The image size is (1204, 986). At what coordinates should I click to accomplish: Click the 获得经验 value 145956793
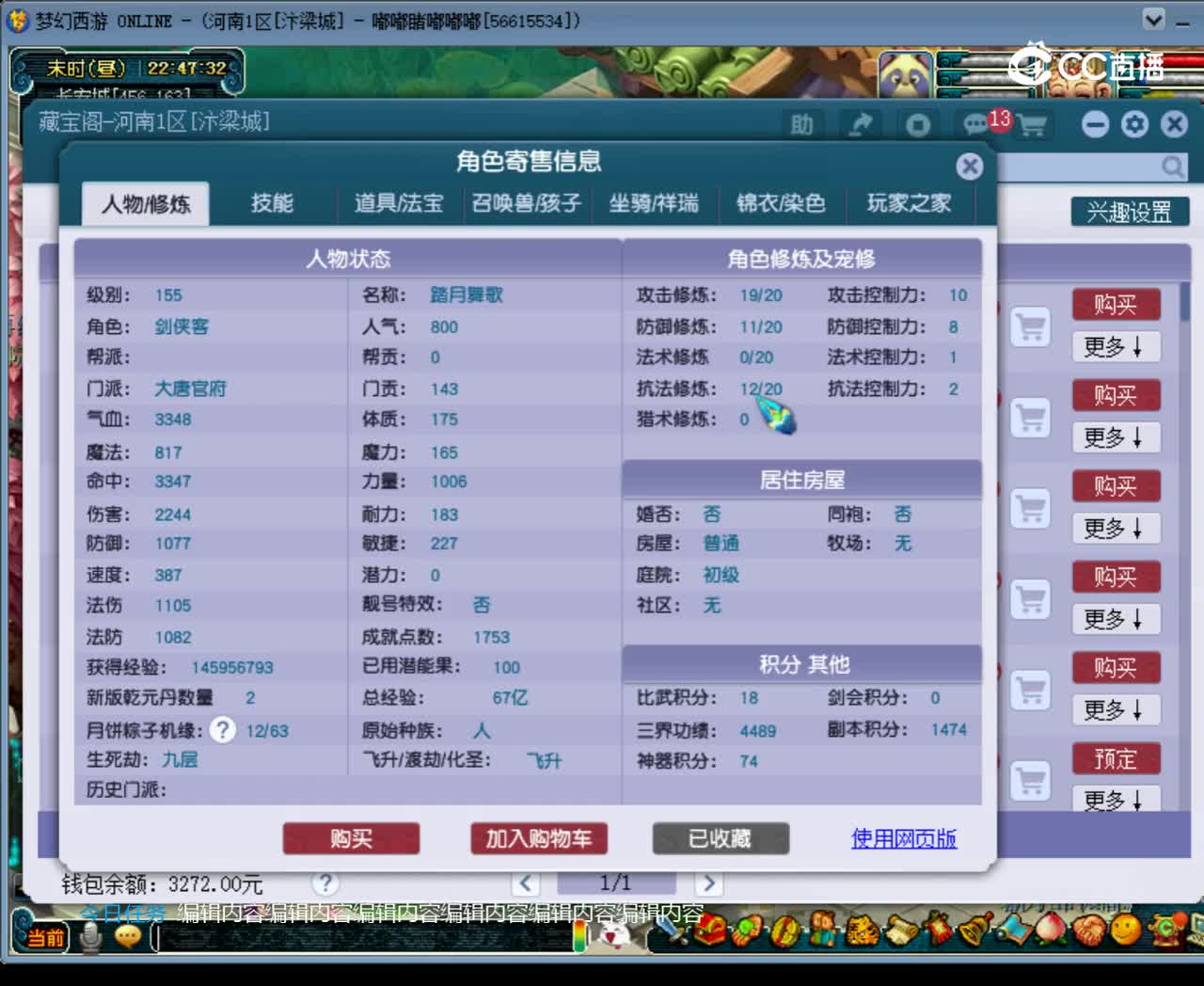[x=232, y=667]
